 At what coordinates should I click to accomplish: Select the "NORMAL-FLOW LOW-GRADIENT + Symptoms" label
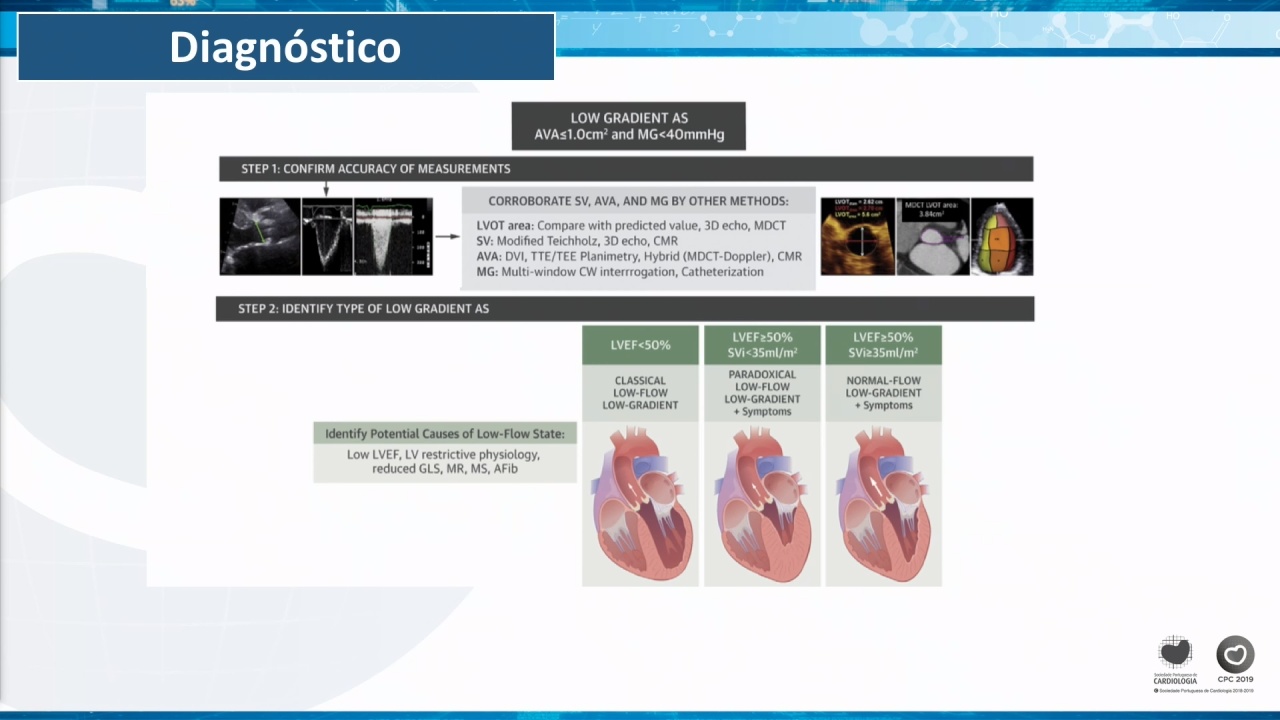coord(883,393)
